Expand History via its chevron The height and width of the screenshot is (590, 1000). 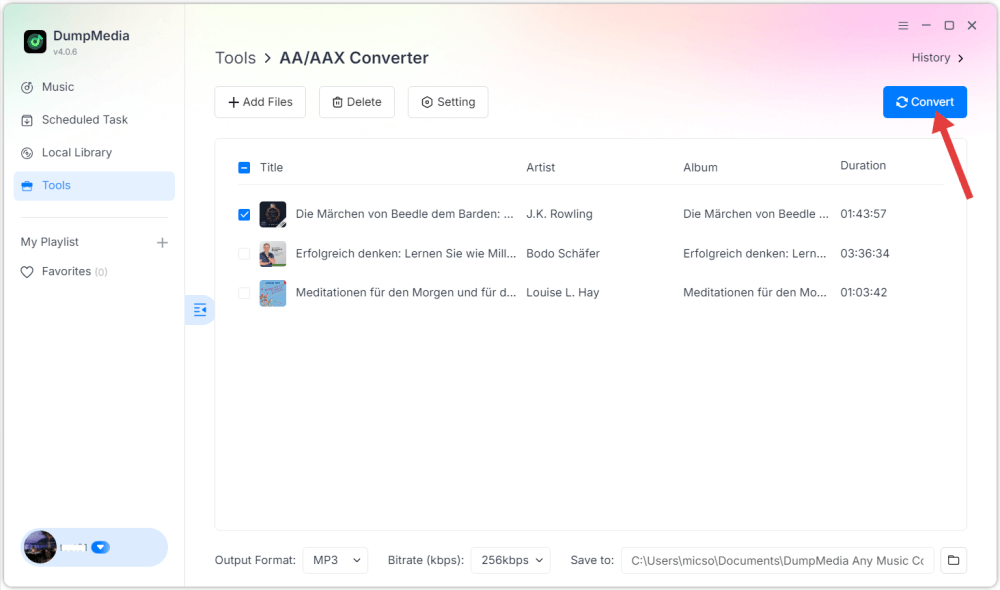tap(960, 58)
